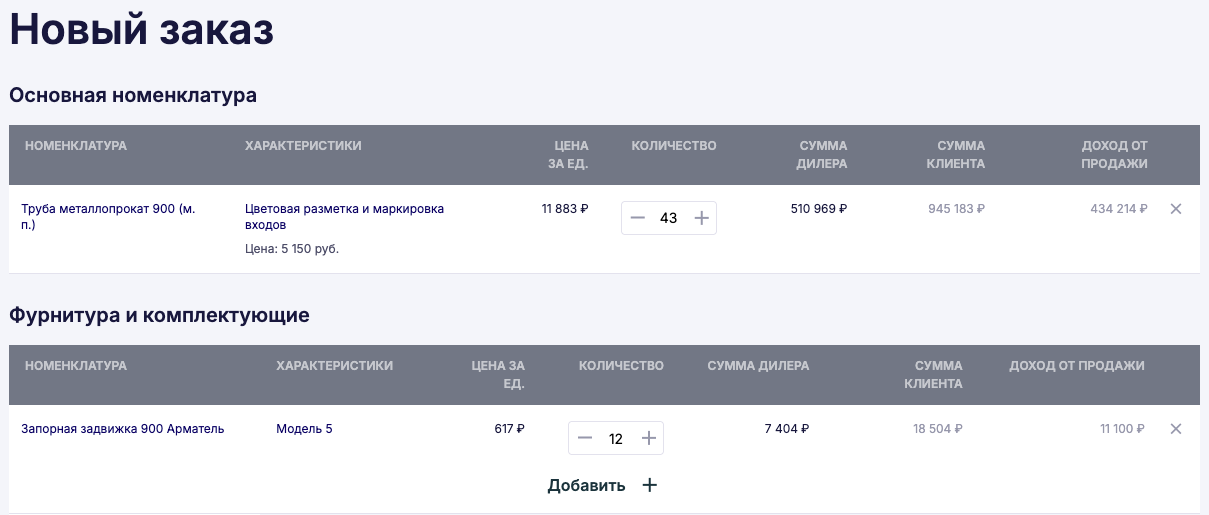
Task: Click the plus icon next to Добавить
Action: click(649, 485)
